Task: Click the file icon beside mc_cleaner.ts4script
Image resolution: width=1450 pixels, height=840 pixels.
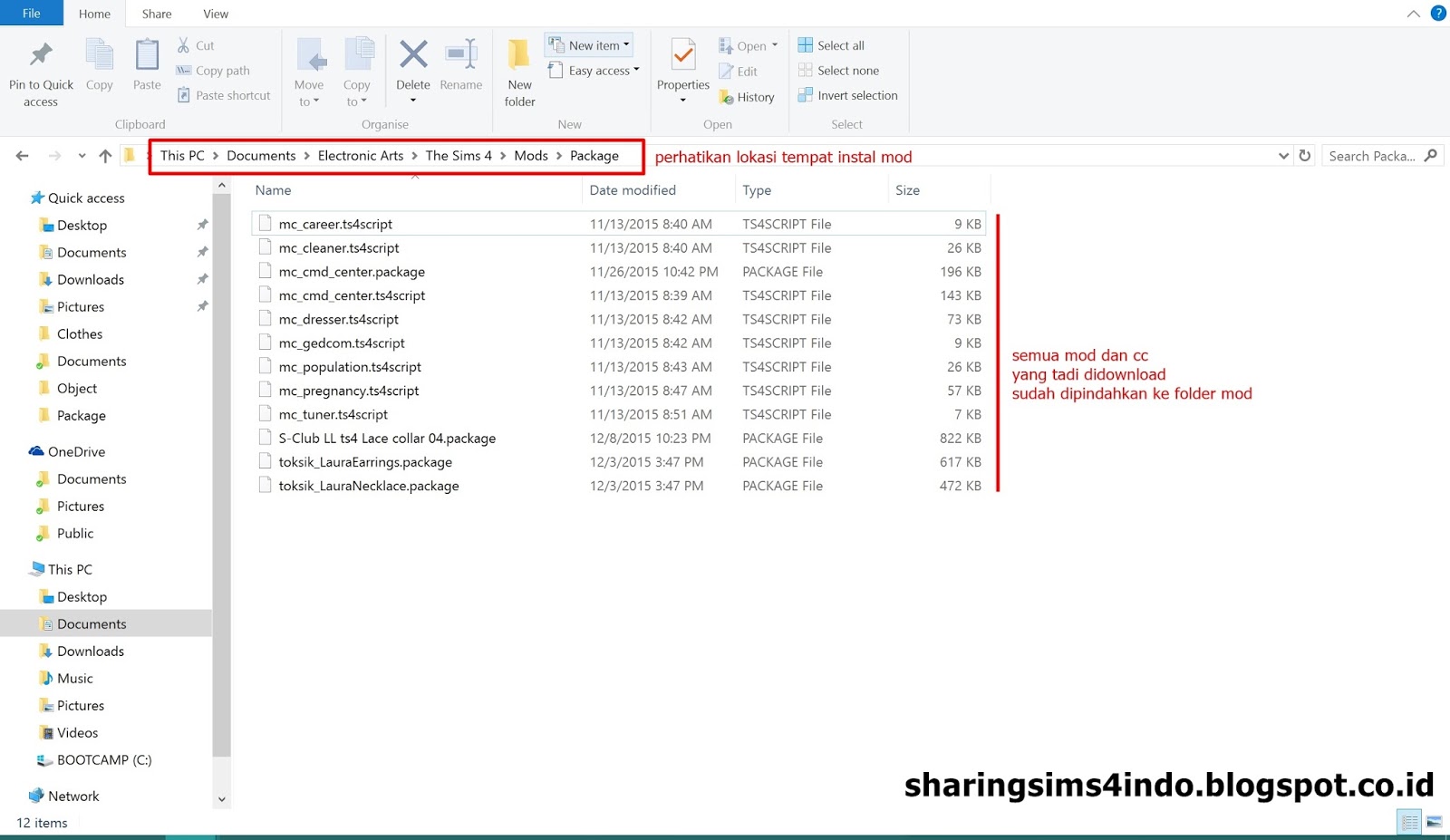Action: [x=265, y=247]
